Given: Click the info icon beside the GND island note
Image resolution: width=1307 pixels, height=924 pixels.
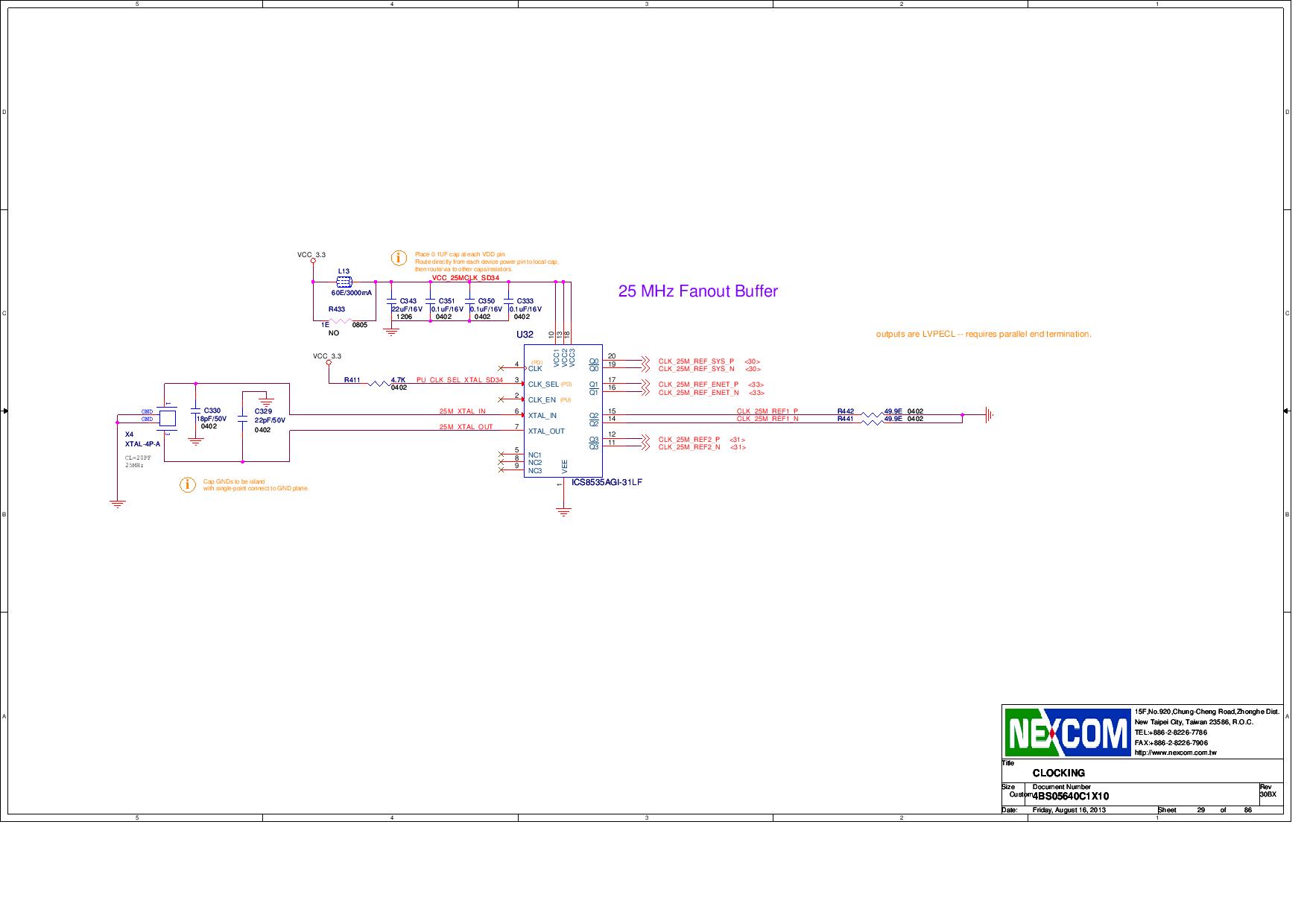Looking at the screenshot, I should [x=186, y=486].
